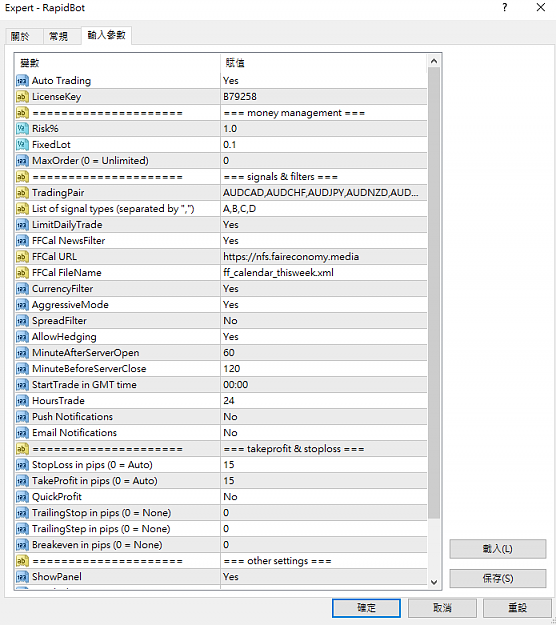Click the icon next to ShowPanel
The height and width of the screenshot is (625, 556).
click(x=22, y=577)
